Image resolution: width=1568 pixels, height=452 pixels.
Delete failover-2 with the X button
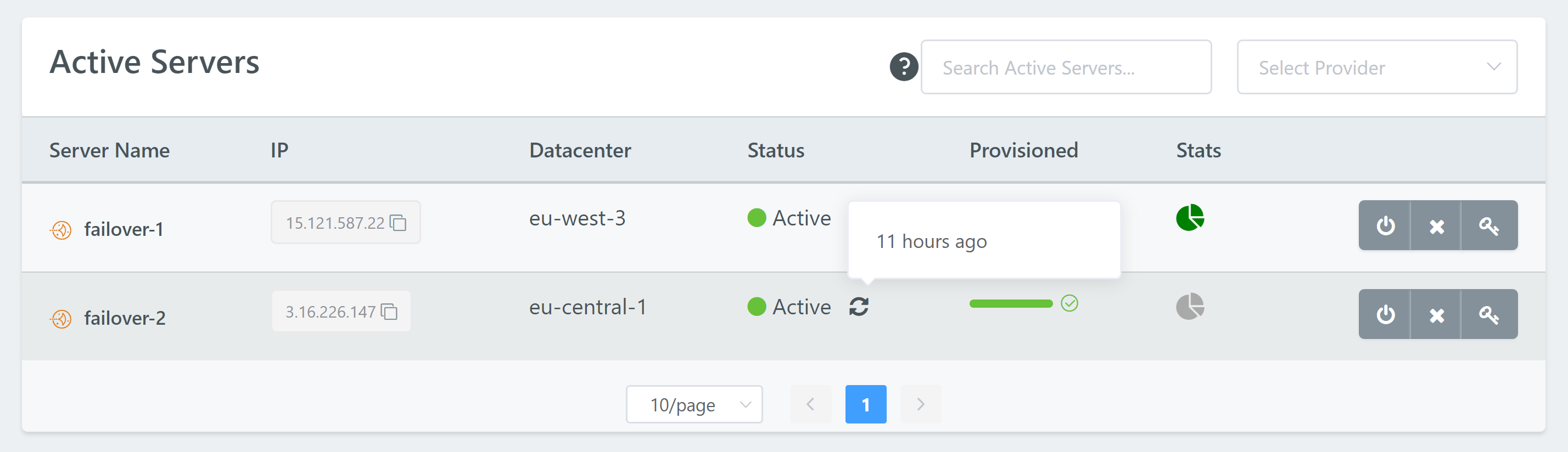click(1436, 314)
